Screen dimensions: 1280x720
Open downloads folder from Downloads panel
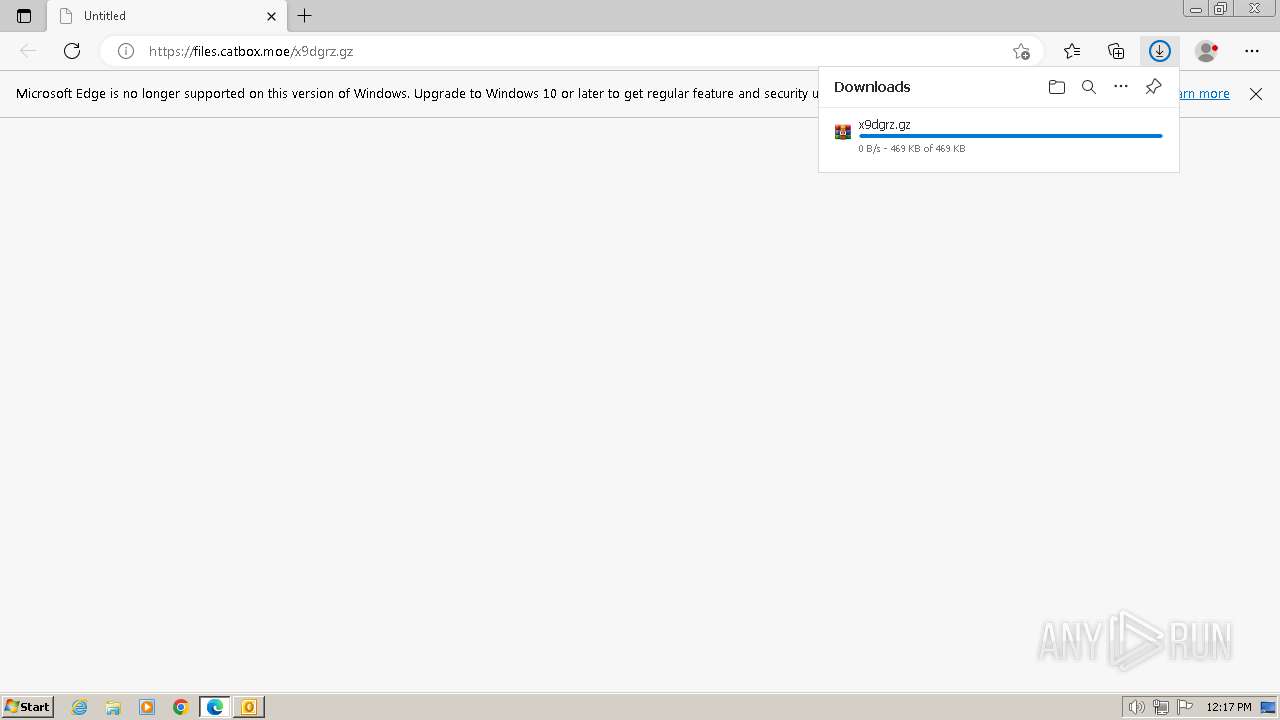(x=1057, y=87)
